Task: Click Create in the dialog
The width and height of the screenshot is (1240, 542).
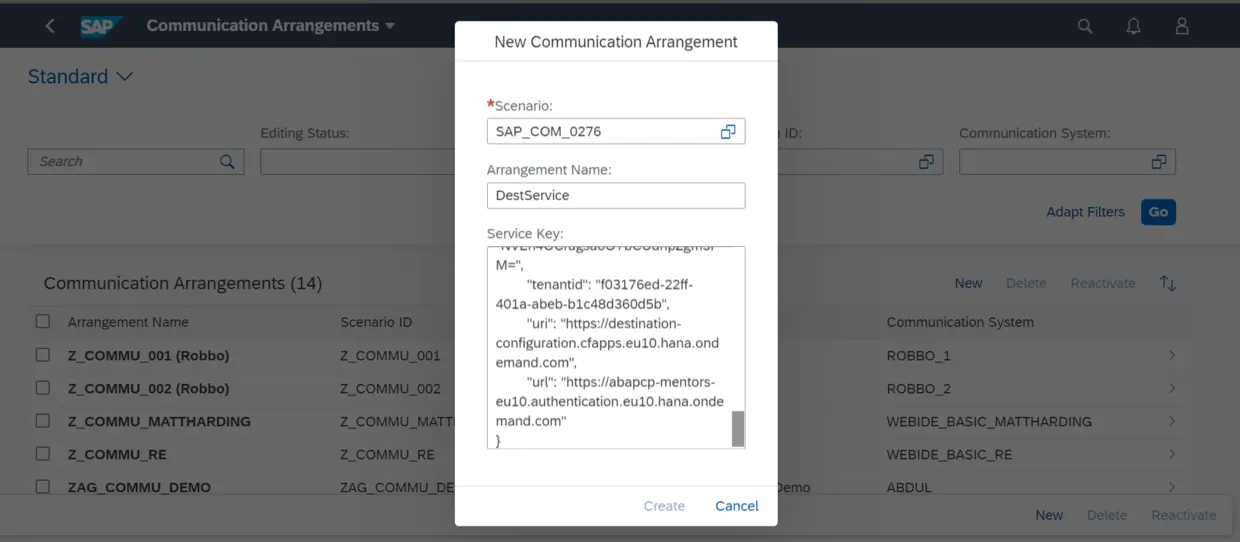Action: click(x=664, y=506)
